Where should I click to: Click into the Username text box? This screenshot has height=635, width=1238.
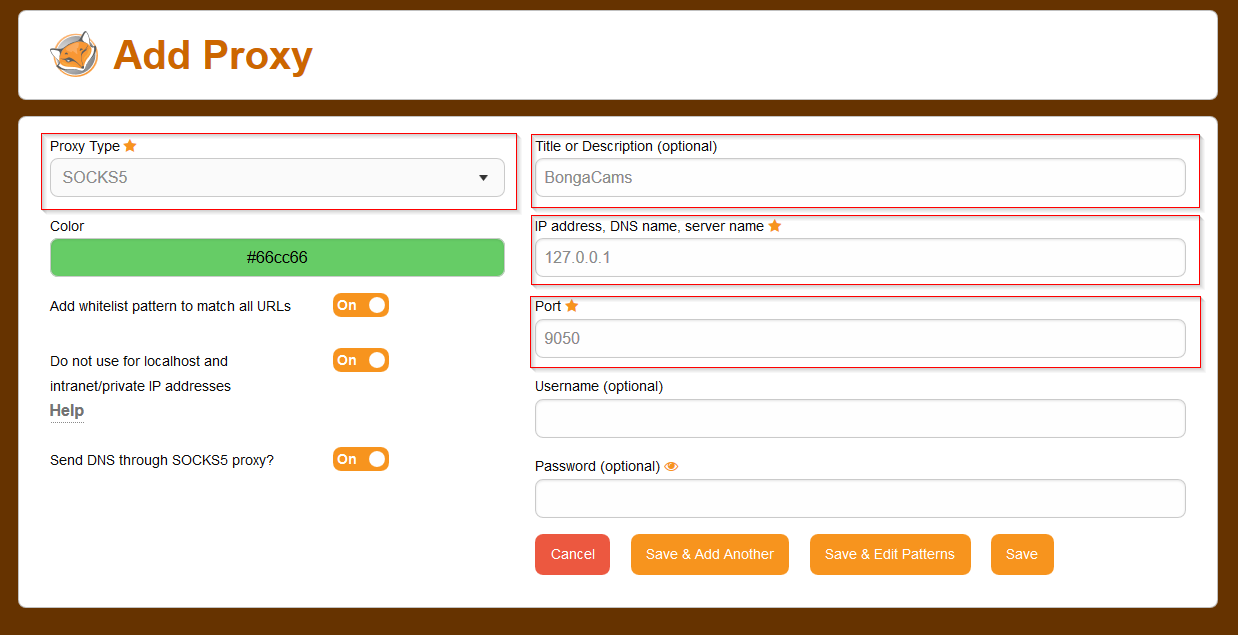coord(860,419)
